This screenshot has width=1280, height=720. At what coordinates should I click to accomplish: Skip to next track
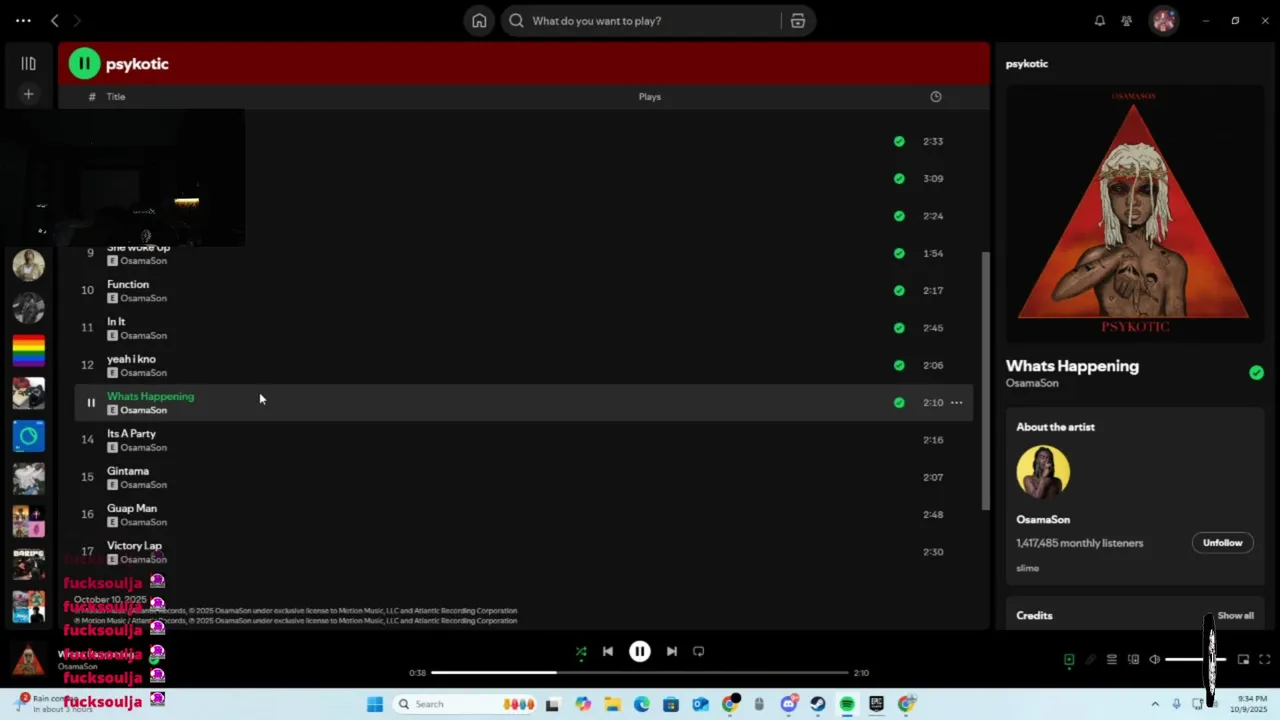pos(672,651)
